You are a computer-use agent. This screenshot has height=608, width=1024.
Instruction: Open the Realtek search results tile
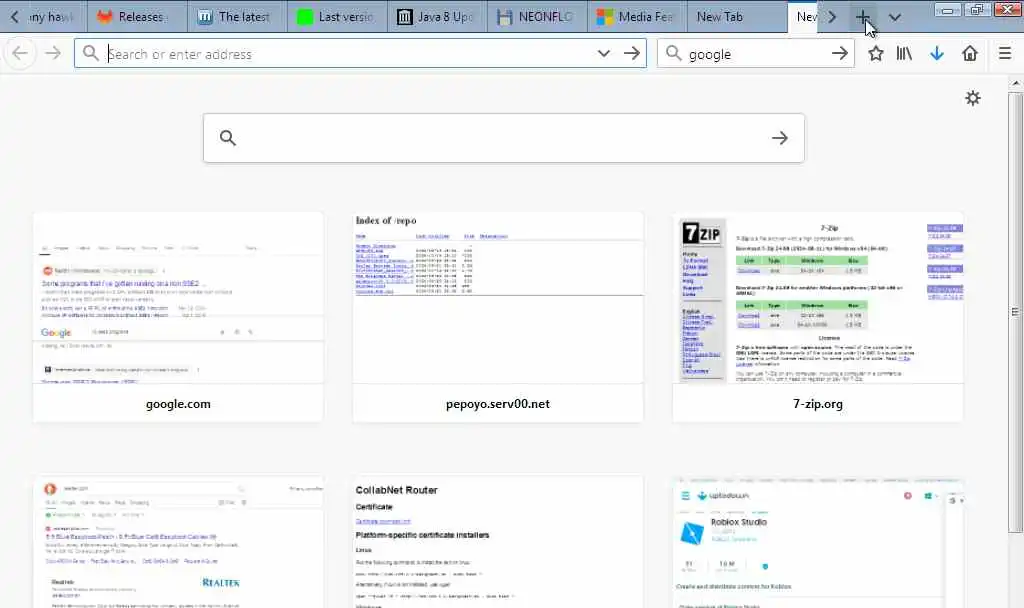pos(178,543)
